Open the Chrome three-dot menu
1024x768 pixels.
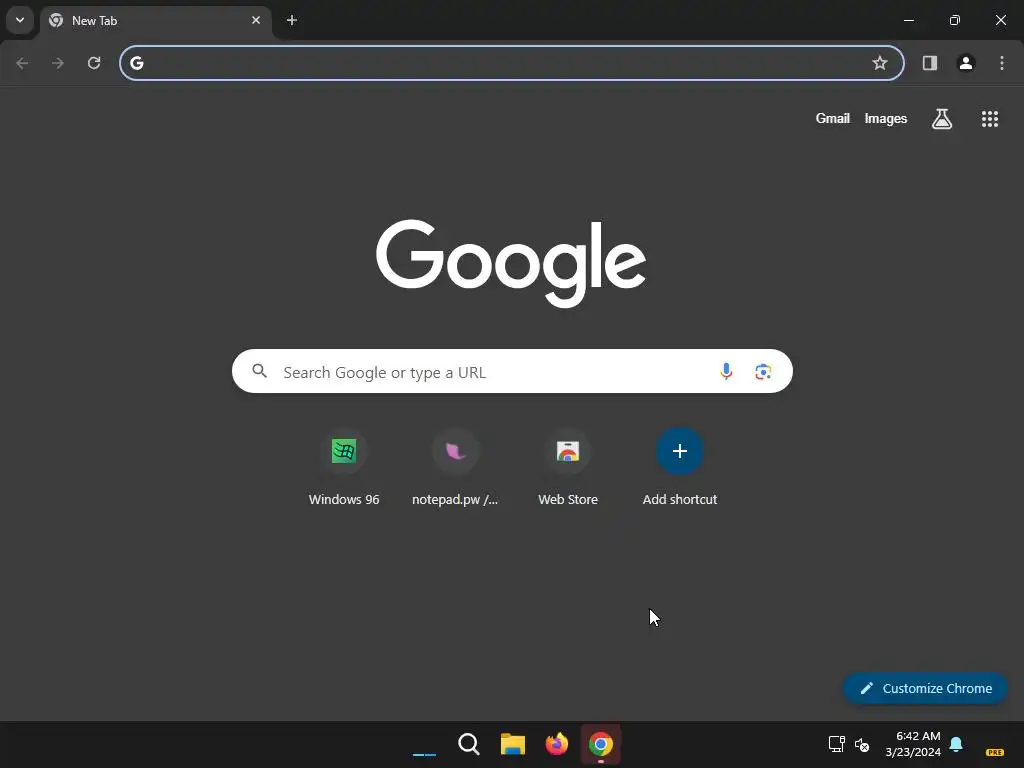[1002, 63]
